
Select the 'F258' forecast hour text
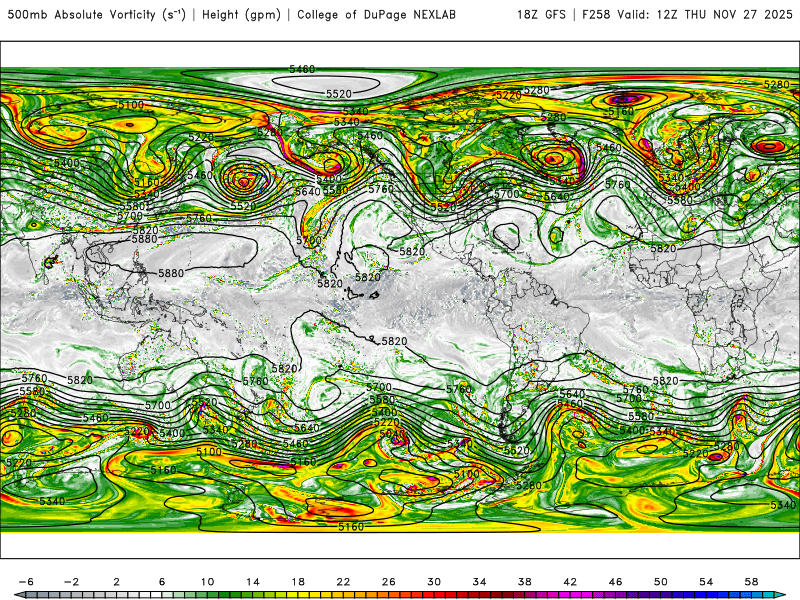tap(596, 15)
